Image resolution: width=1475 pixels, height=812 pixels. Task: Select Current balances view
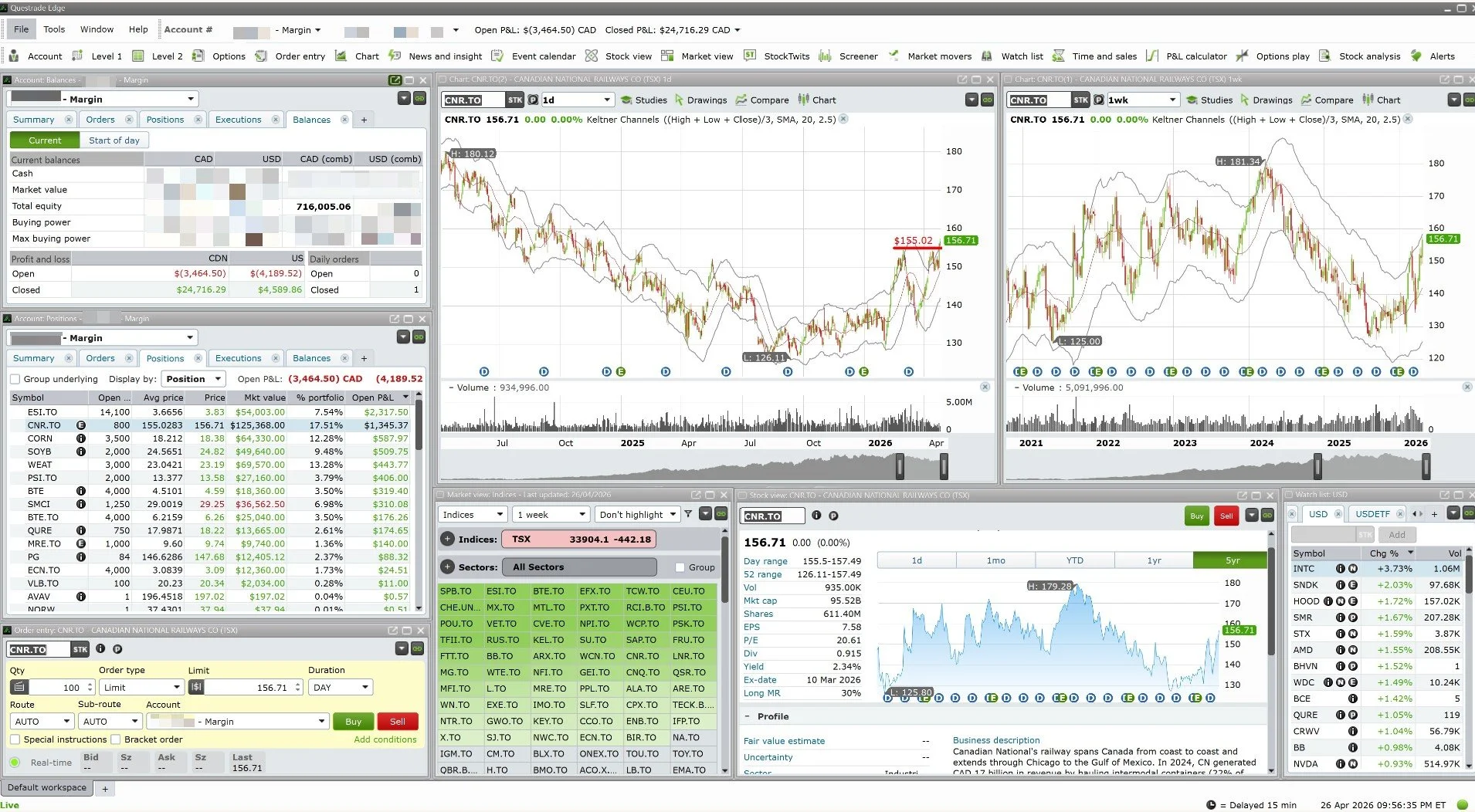point(45,140)
